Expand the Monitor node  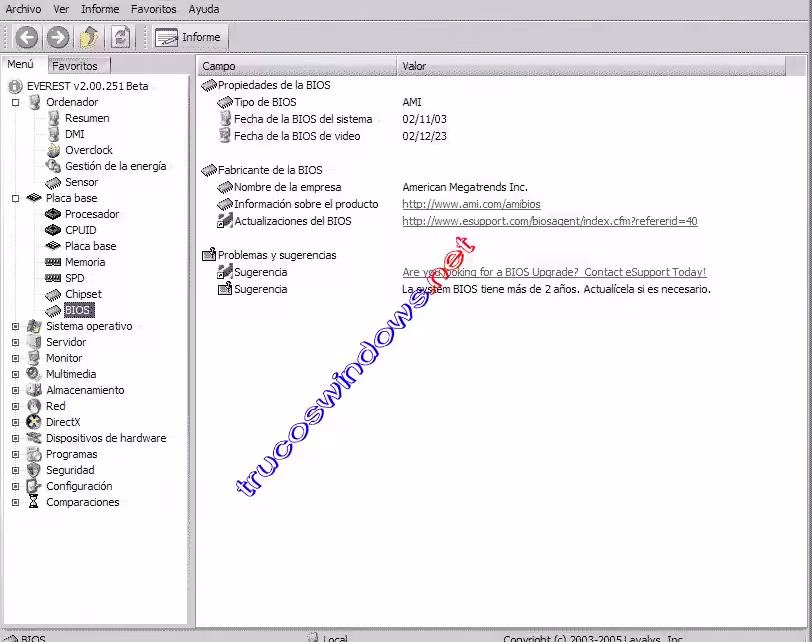click(16, 358)
